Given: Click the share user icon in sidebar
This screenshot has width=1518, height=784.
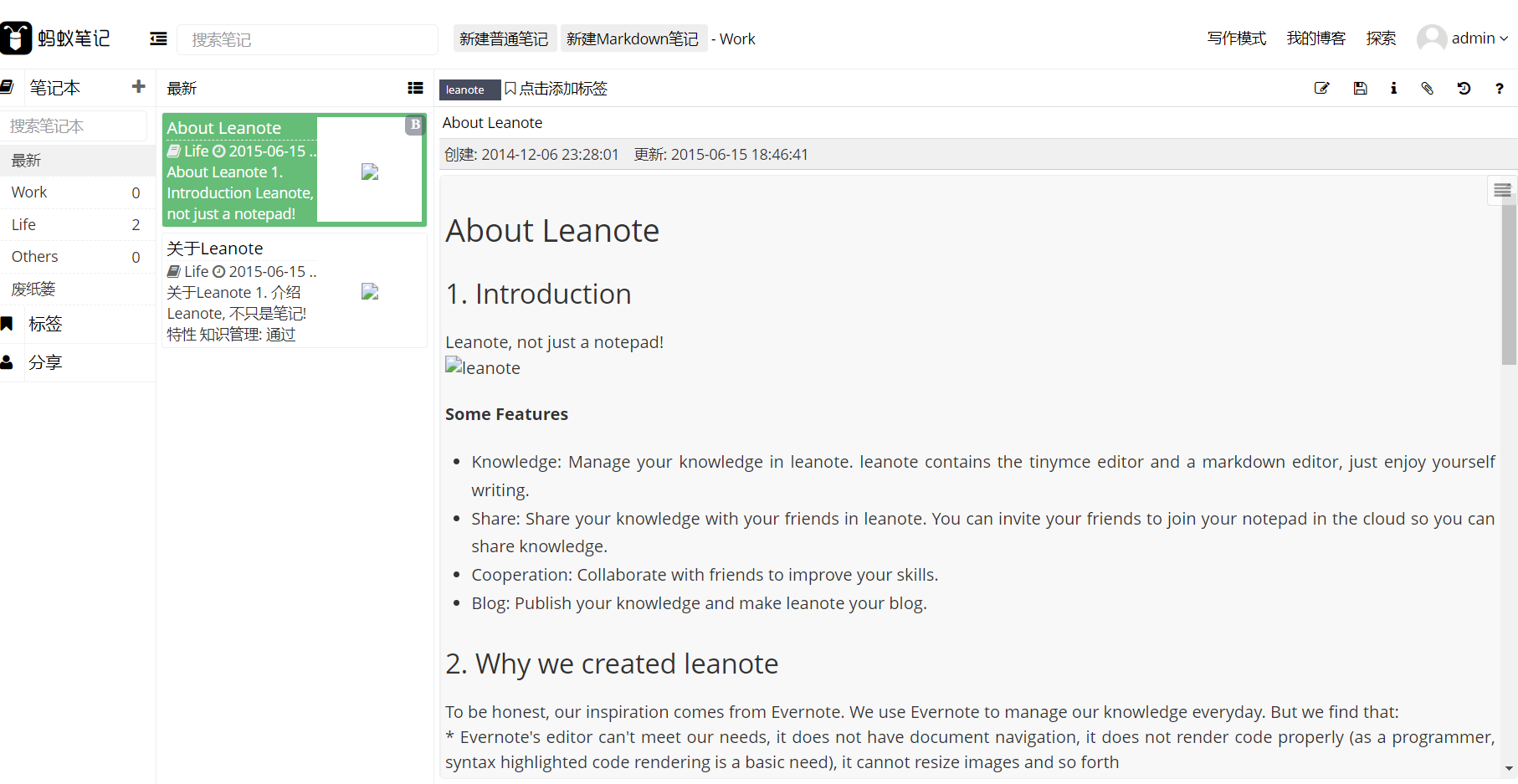Looking at the screenshot, I should 7,362.
